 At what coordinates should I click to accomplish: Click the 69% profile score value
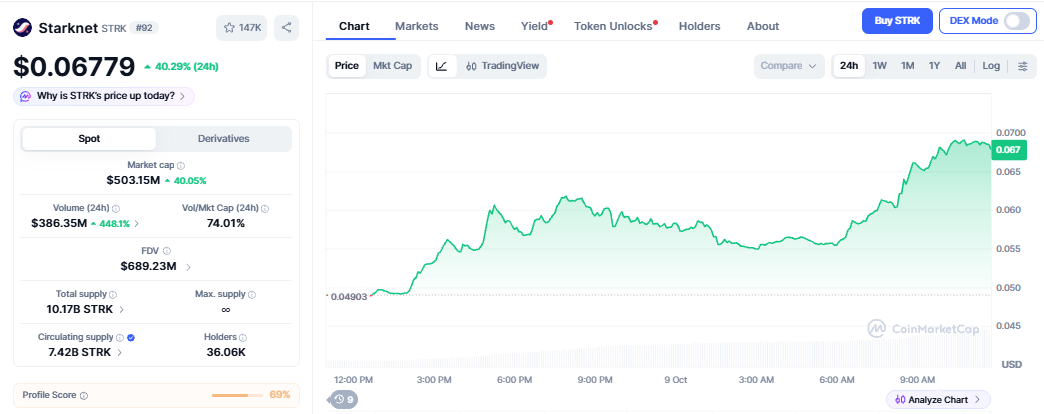tap(280, 395)
